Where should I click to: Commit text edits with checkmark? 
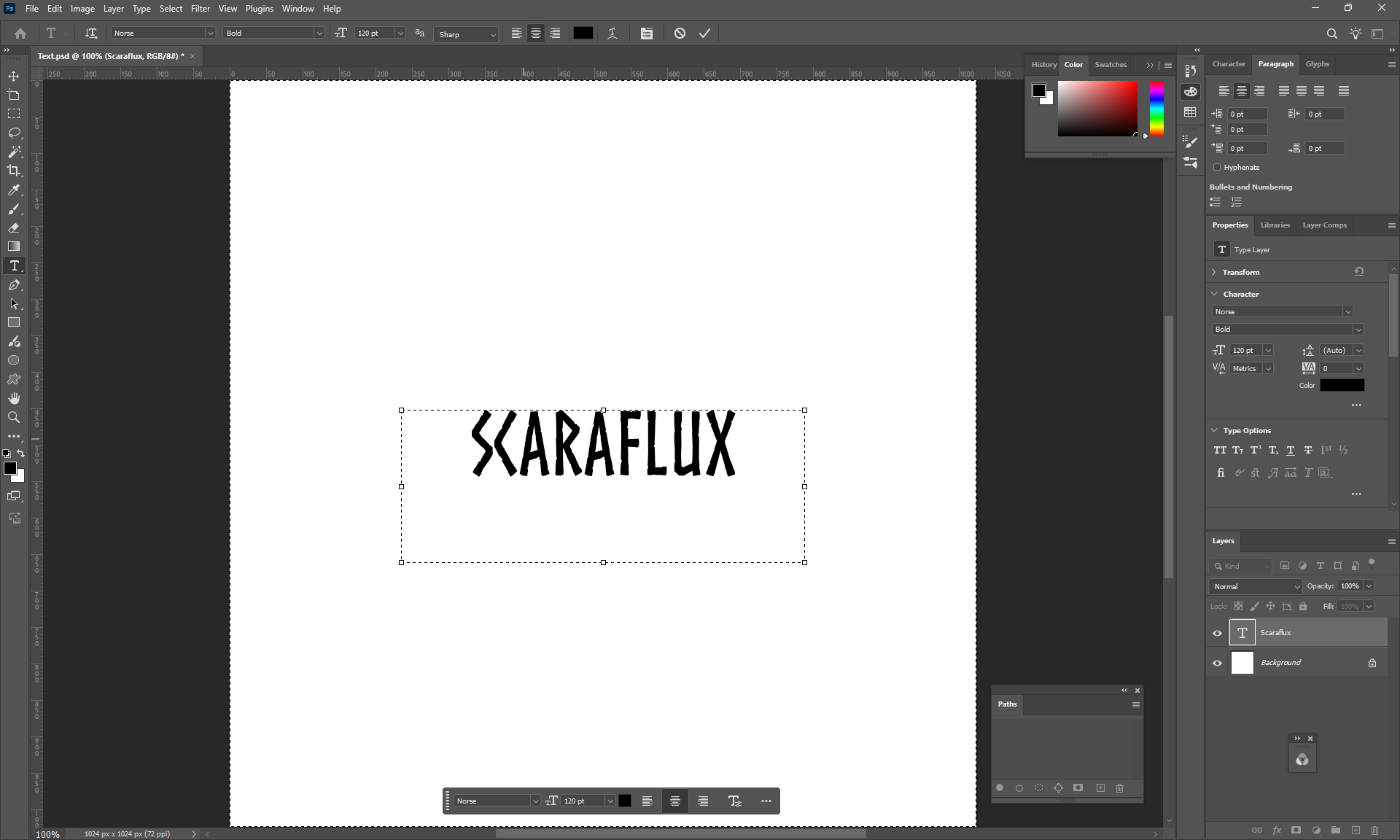click(x=704, y=34)
